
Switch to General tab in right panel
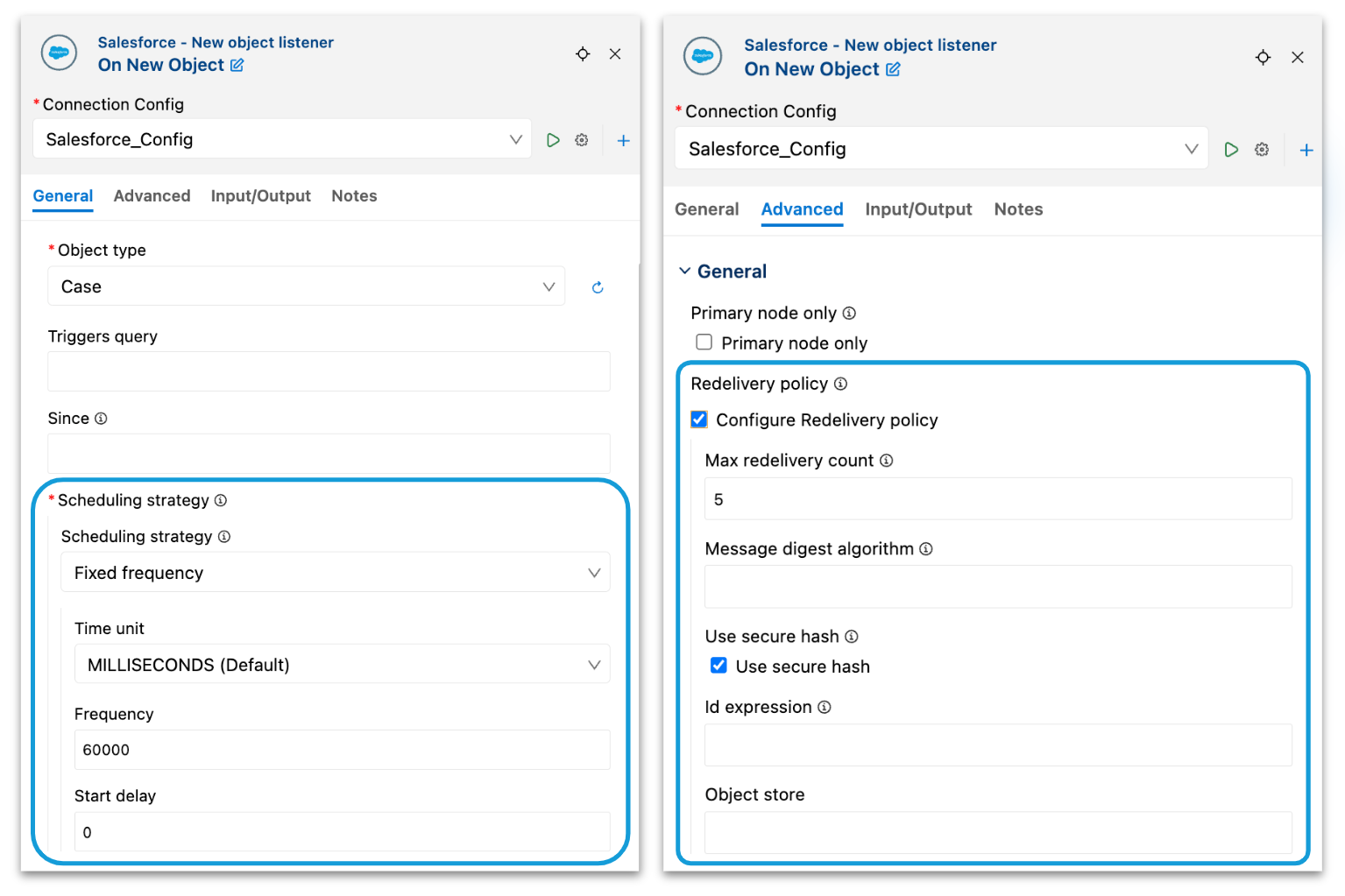(x=707, y=209)
